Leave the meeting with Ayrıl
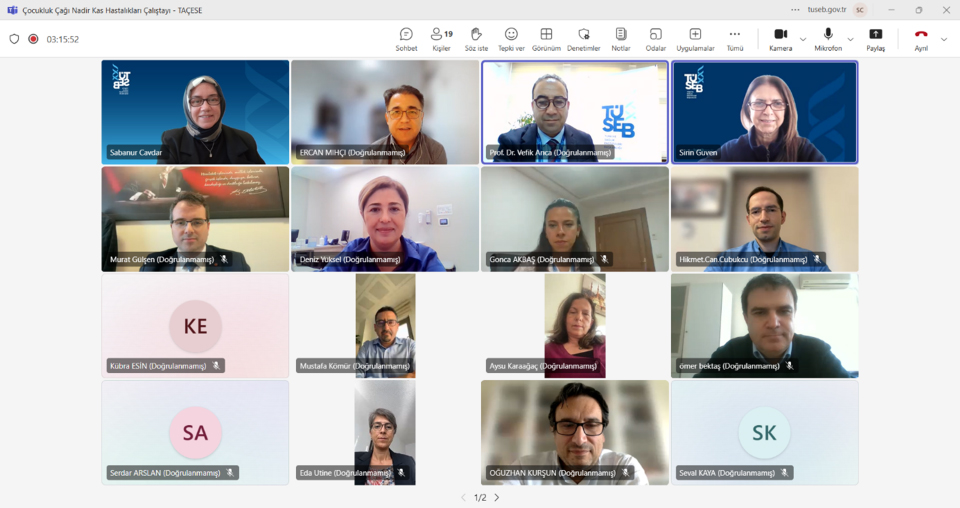The height and width of the screenshot is (508, 960). pyautogui.click(x=921, y=39)
